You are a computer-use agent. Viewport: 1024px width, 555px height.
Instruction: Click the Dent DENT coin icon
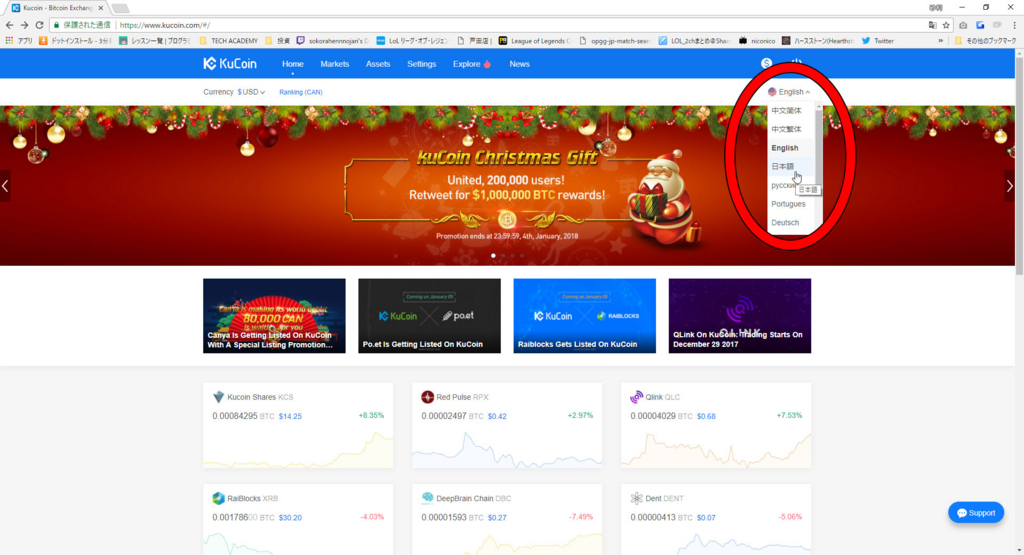pos(636,498)
